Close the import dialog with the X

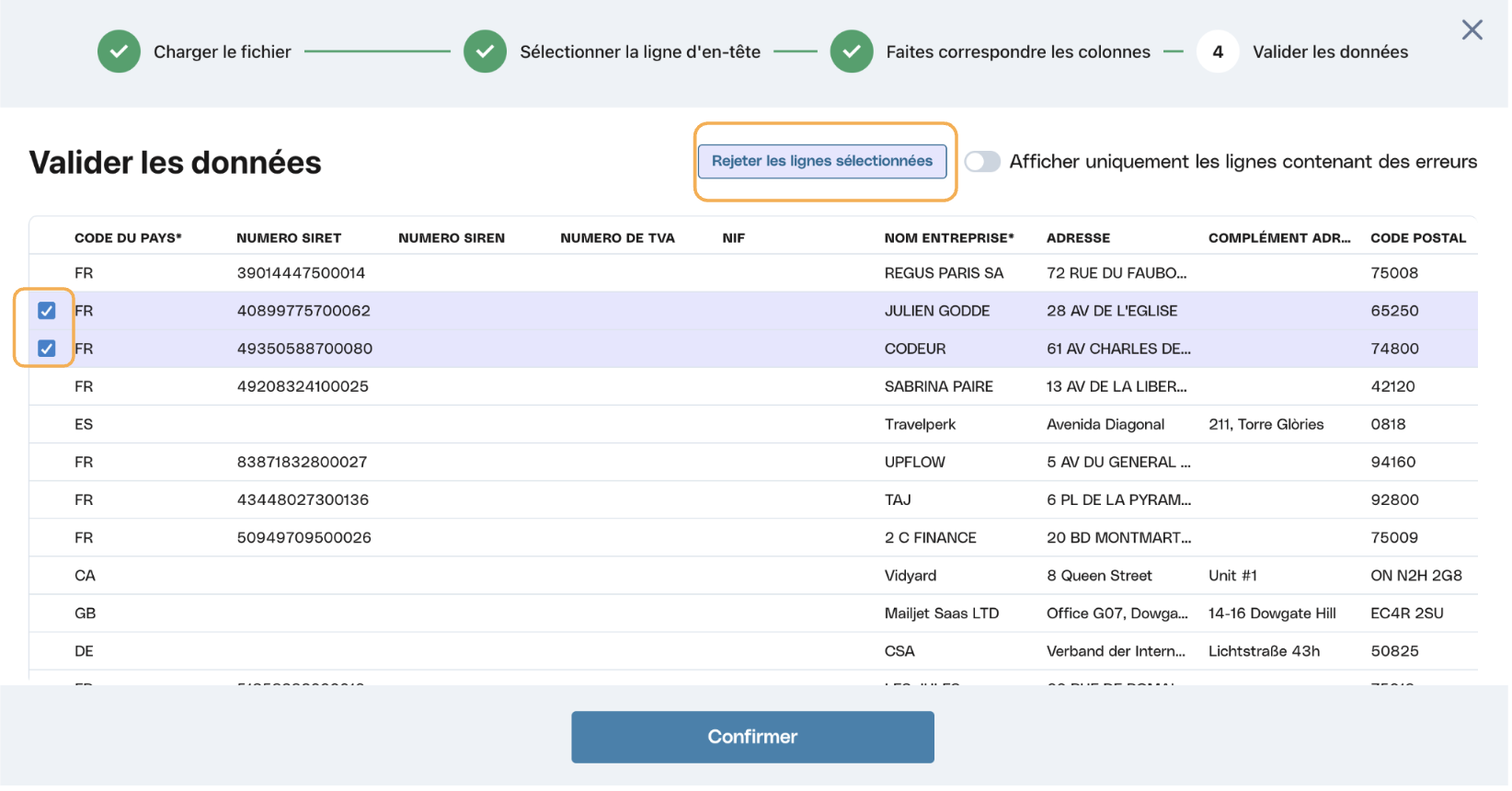coord(1473,29)
